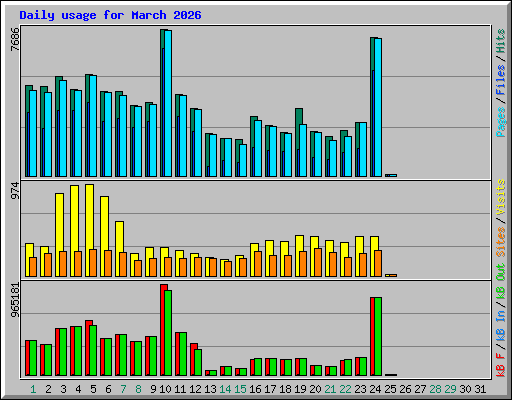Select day 2 on the x-axis
This screenshot has width=512, height=400.
[48, 389]
